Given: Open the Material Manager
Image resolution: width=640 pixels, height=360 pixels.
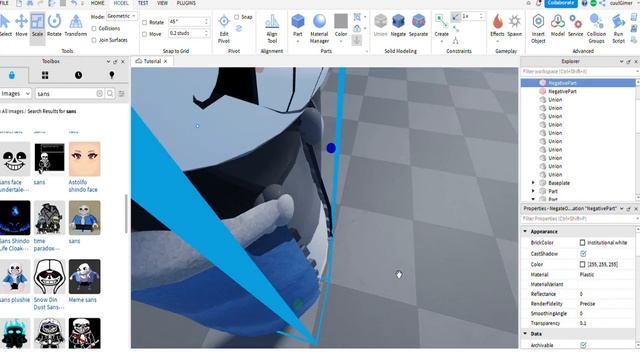Looking at the screenshot, I should pyautogui.click(x=319, y=28).
